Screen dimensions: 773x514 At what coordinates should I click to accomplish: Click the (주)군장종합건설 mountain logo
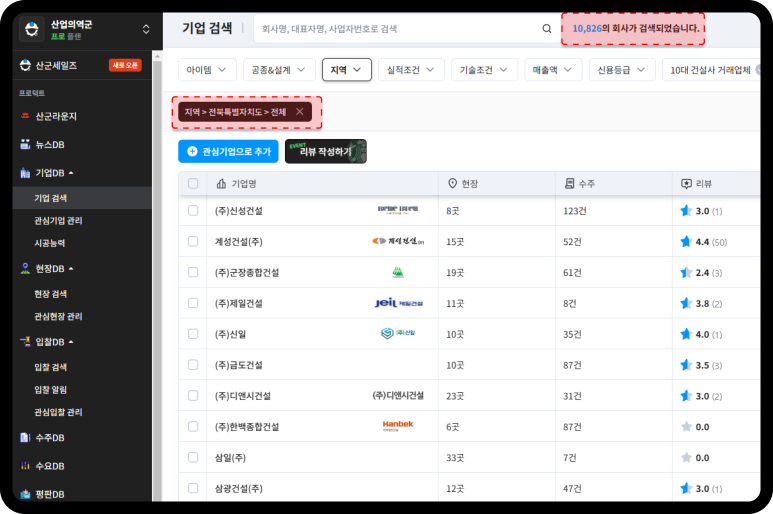click(x=398, y=272)
